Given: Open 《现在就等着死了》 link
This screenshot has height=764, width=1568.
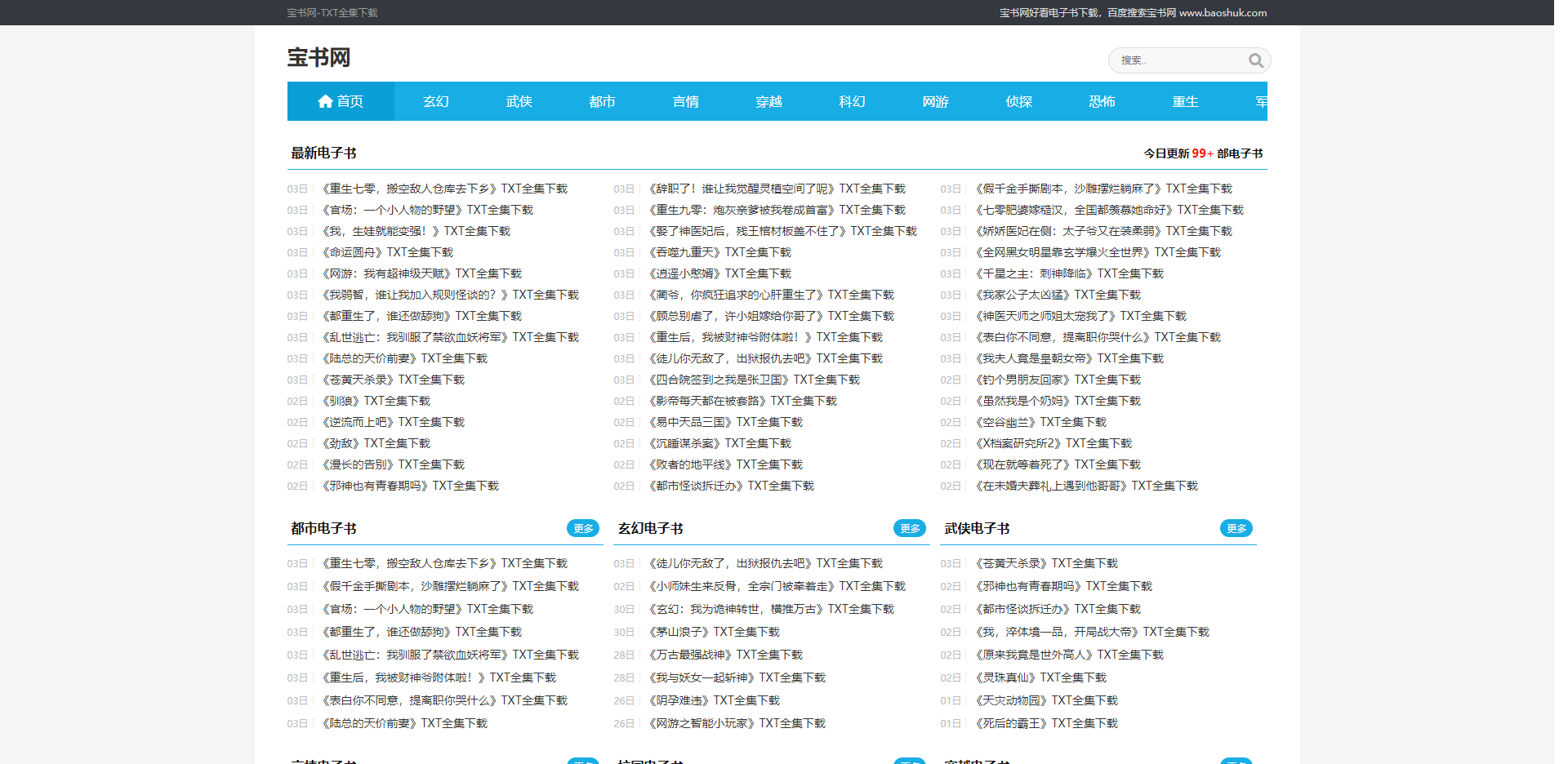Looking at the screenshot, I should [x=1056, y=464].
